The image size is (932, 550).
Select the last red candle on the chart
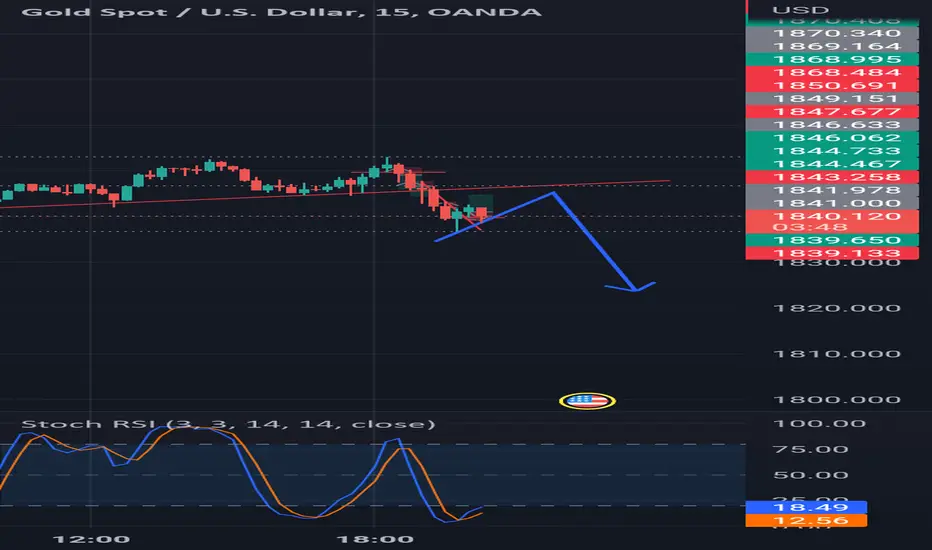click(x=481, y=214)
